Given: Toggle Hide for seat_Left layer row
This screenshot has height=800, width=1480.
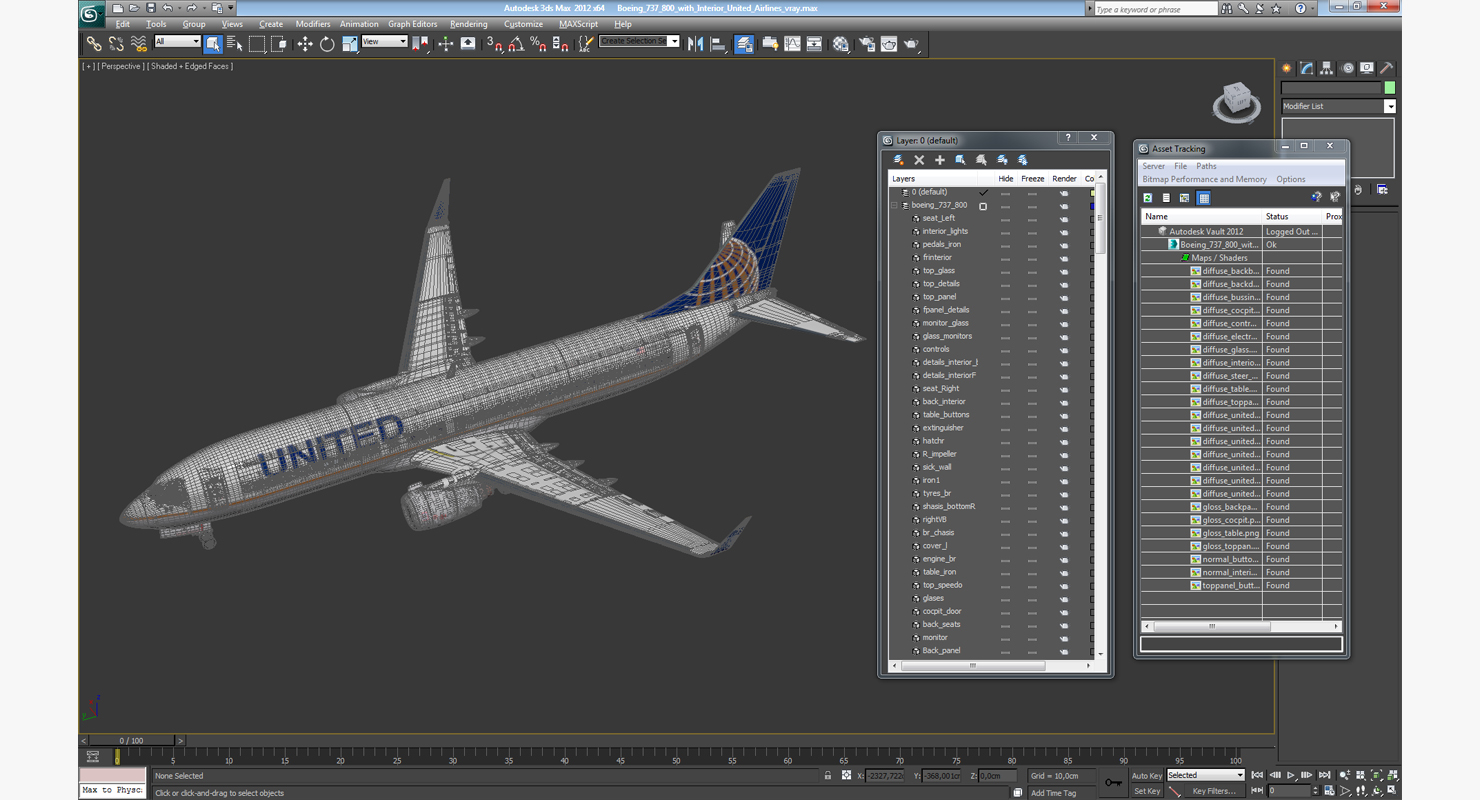Looking at the screenshot, I should 1005,219.
